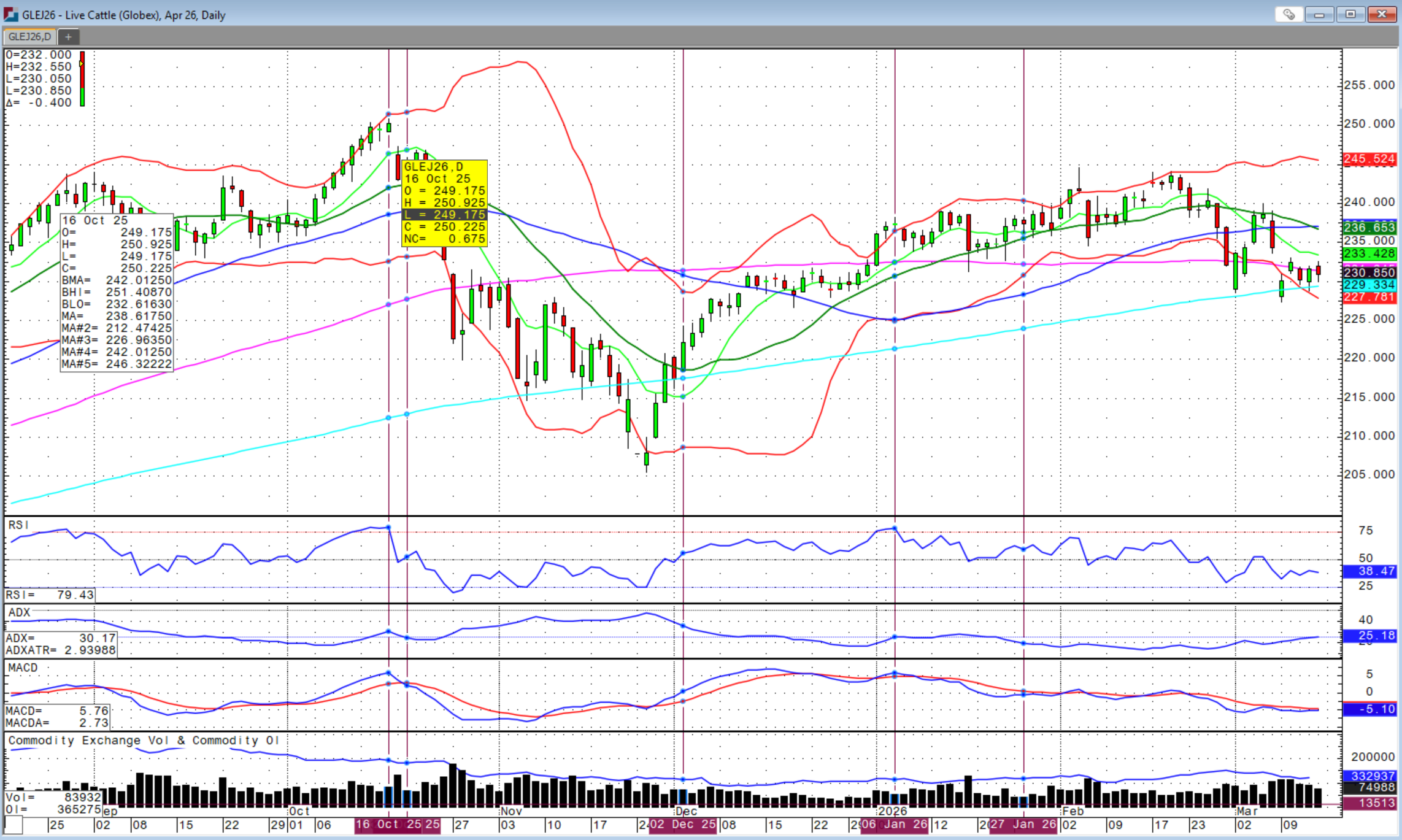
Task: Click the 16 Oct 25 date marker
Action: 388,825
